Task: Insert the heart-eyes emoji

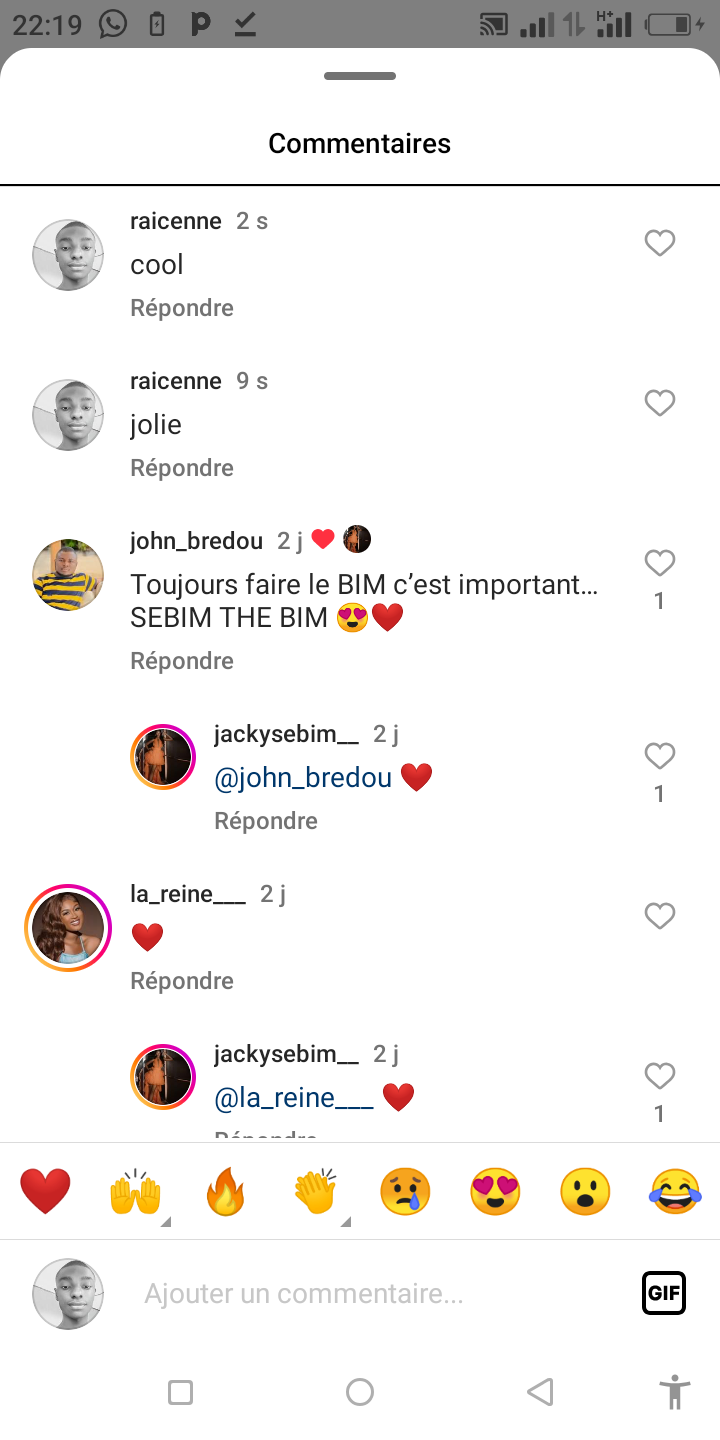Action: (x=495, y=1192)
